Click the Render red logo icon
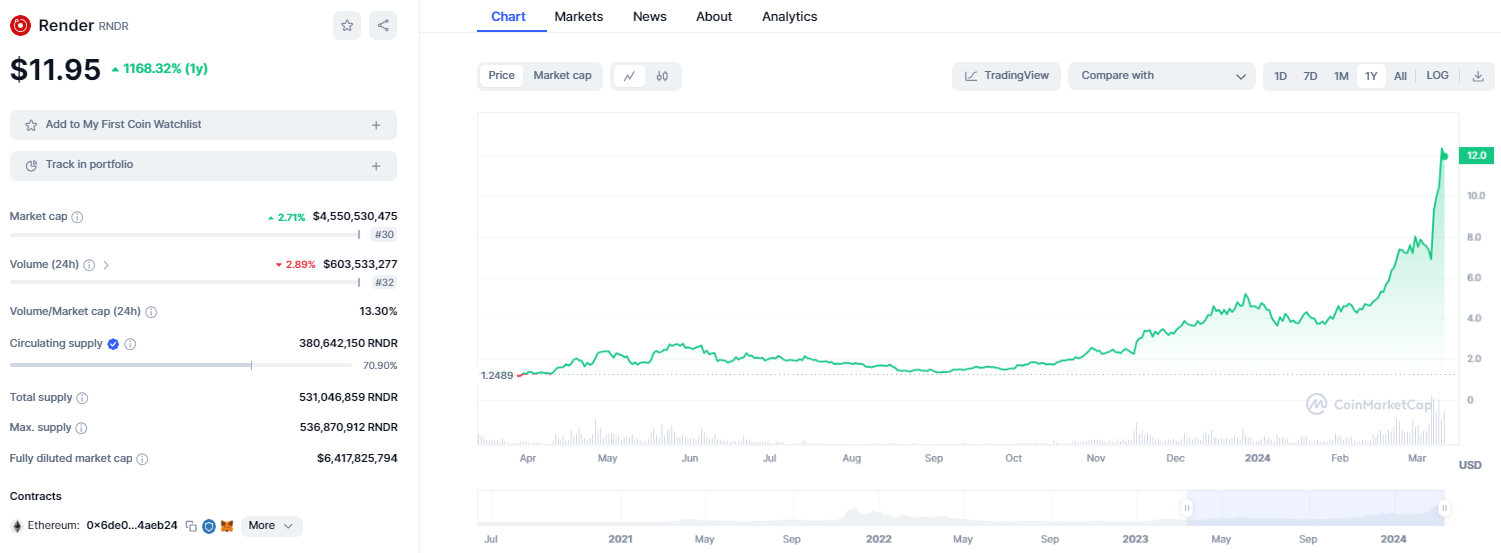This screenshot has width=1501, height=553. click(x=20, y=26)
